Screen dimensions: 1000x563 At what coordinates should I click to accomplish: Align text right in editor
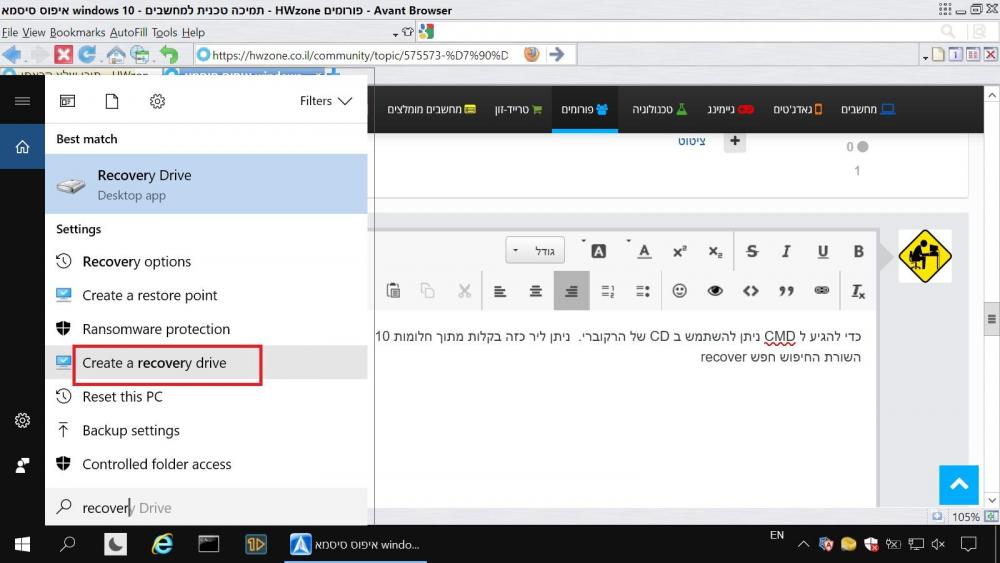click(571, 291)
